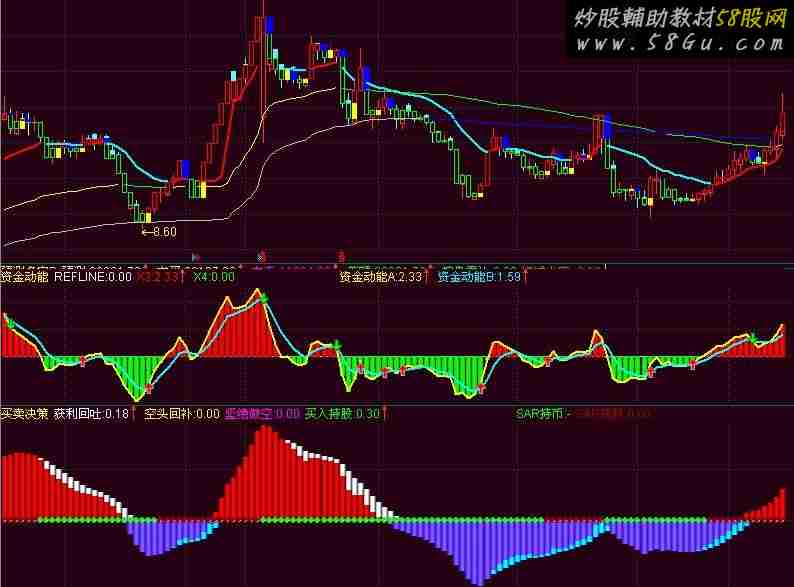The image size is (794, 587).
Task: Click the green cross marker on the highest 资金动能 peak
Action: pyautogui.click(x=263, y=299)
